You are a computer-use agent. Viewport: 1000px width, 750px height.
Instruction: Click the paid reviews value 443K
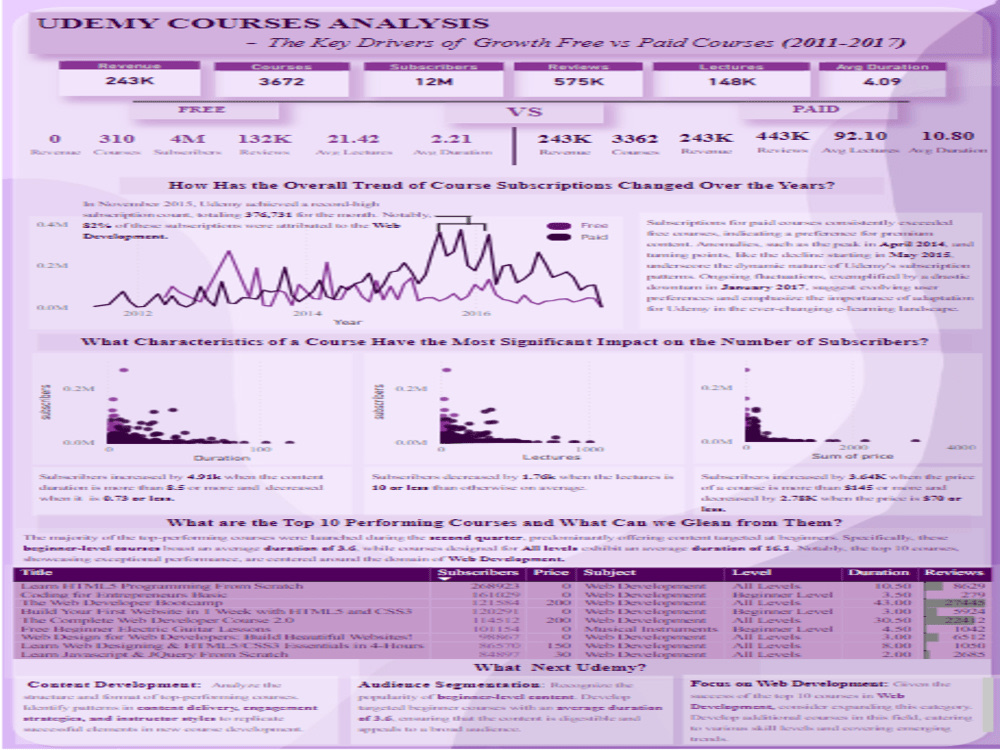(783, 136)
